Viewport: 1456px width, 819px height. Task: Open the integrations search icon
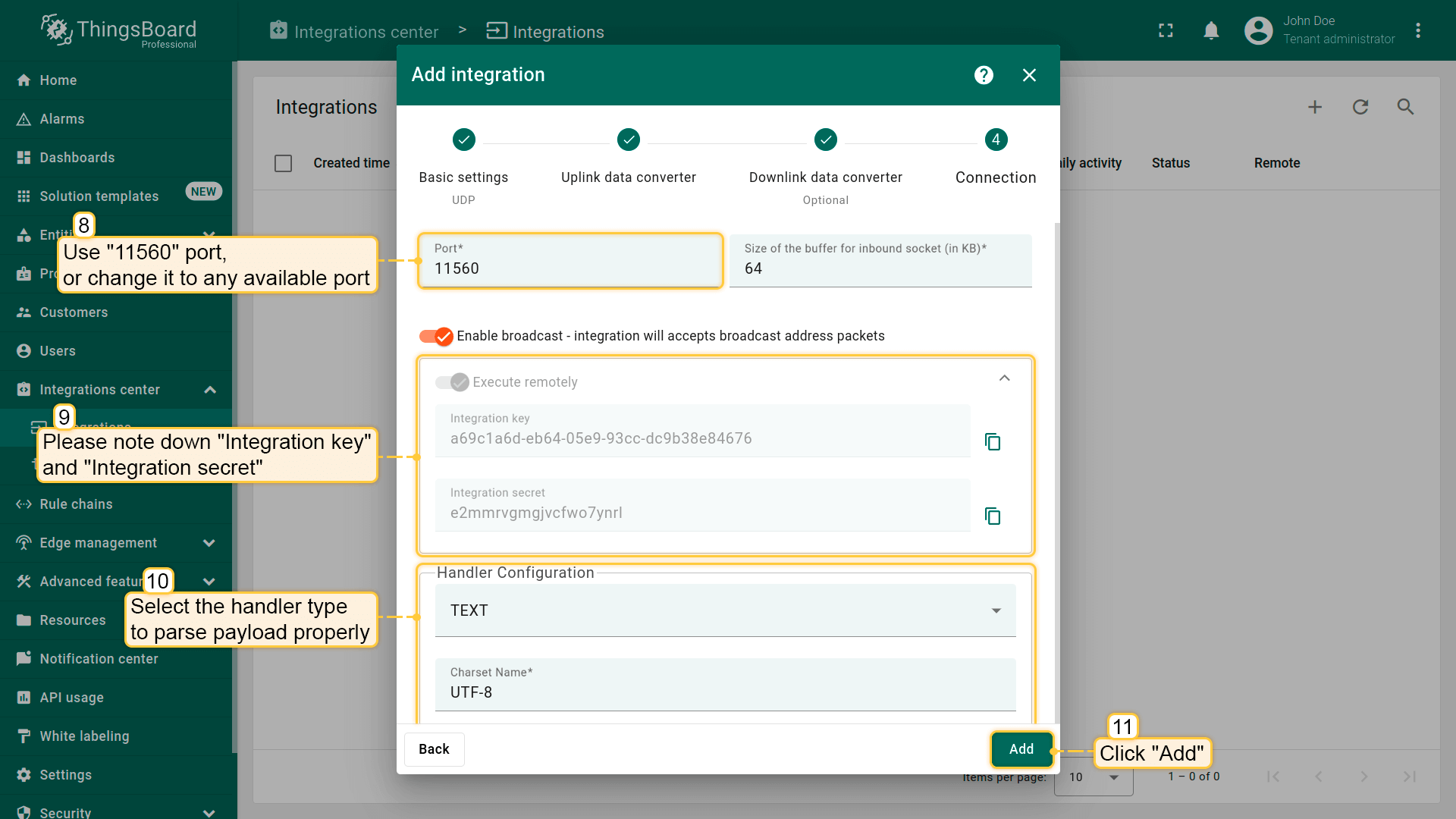tap(1405, 107)
